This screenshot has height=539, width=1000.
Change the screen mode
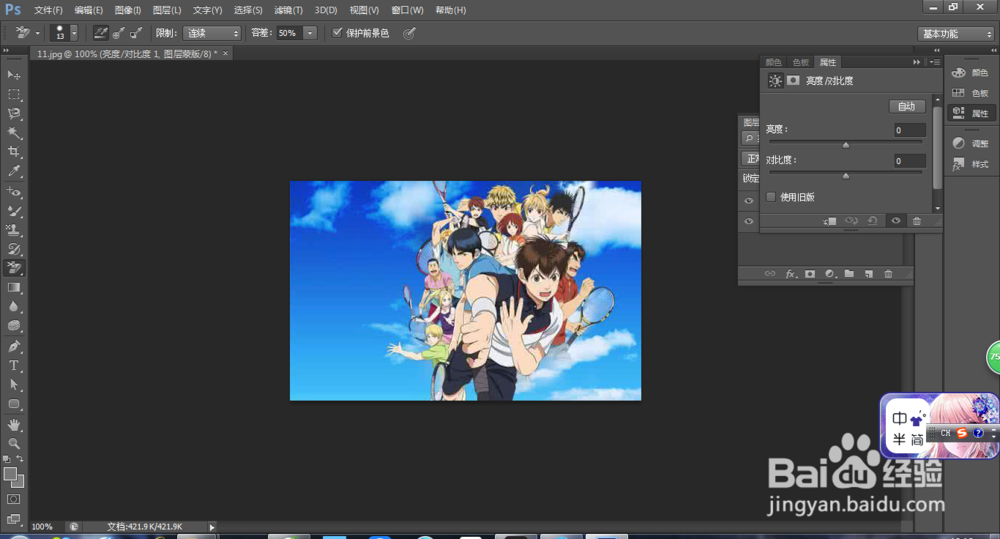13,519
